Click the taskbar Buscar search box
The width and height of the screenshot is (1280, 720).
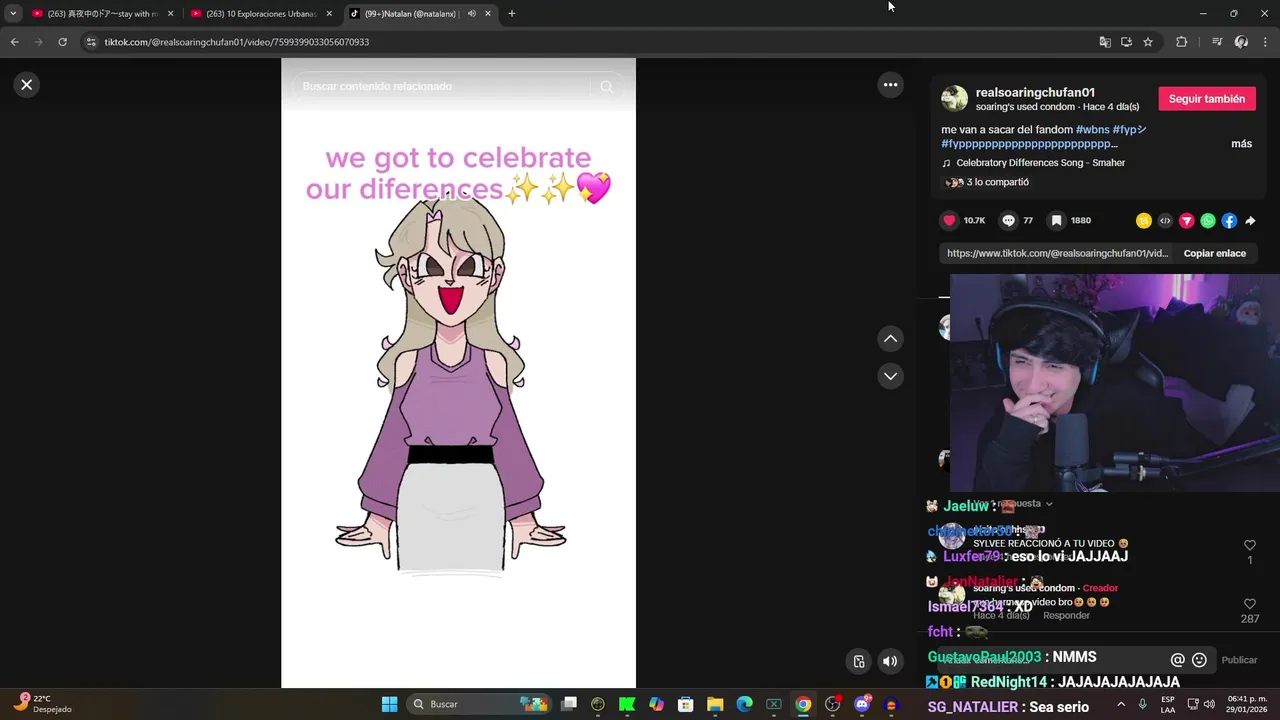(x=480, y=704)
